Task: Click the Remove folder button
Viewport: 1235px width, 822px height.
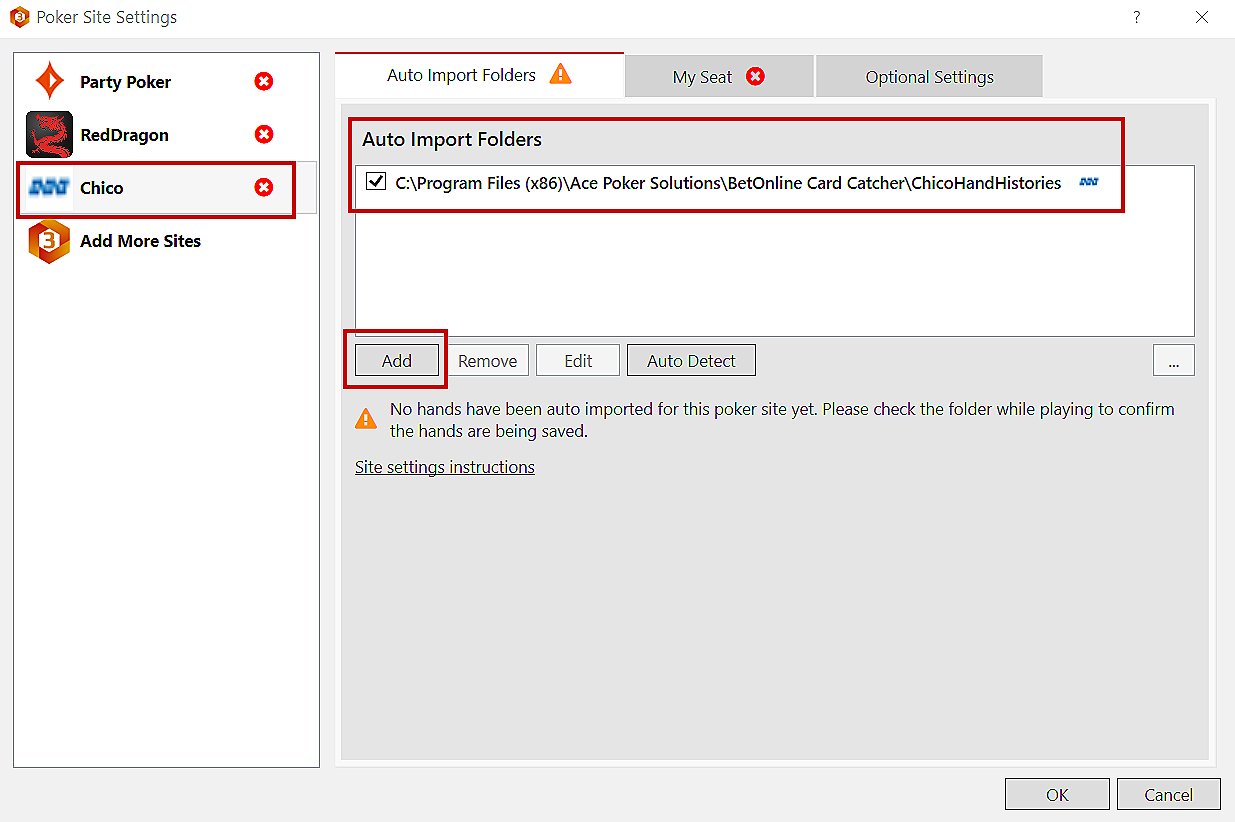Action: [x=488, y=361]
